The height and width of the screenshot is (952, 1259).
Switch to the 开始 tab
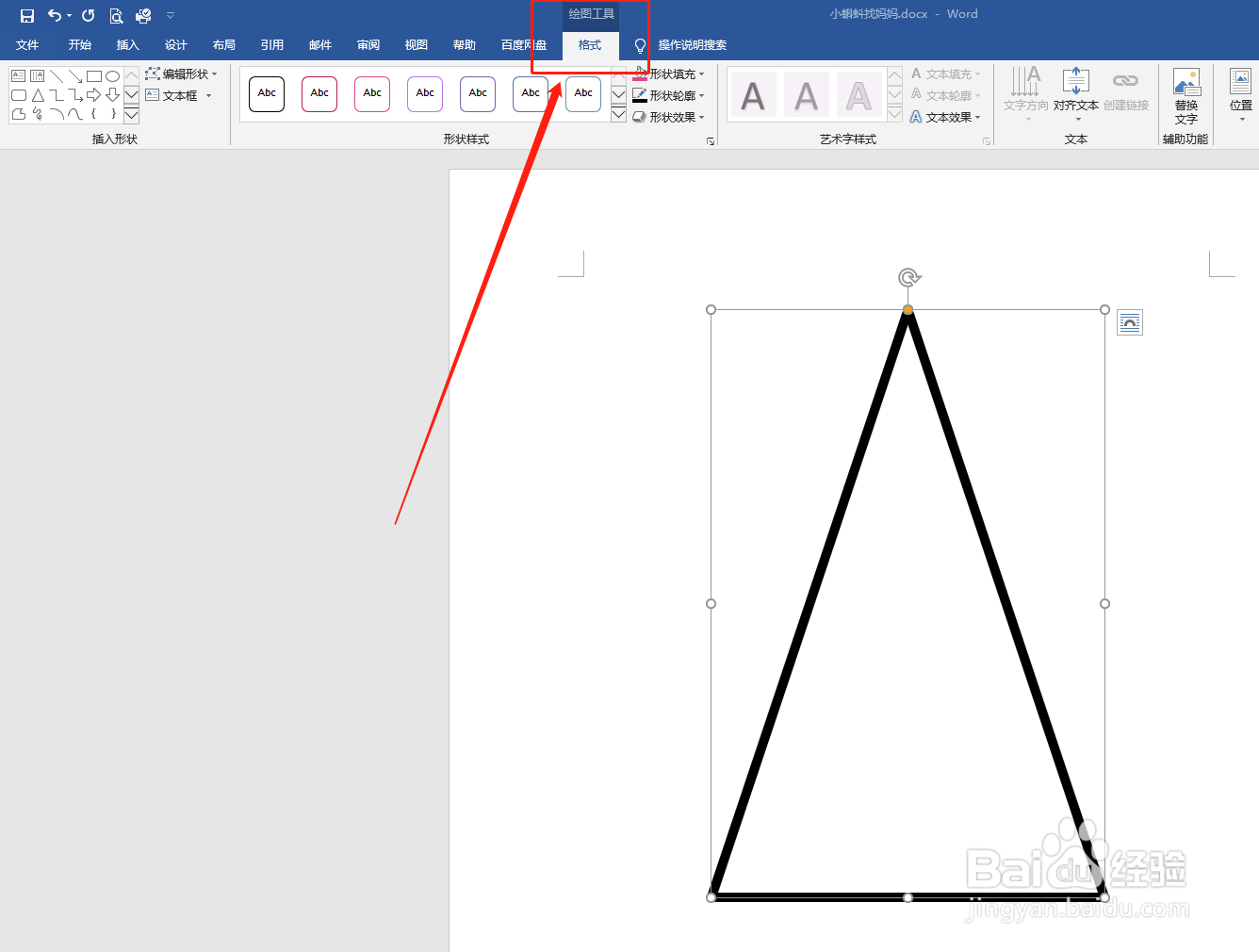tap(80, 45)
